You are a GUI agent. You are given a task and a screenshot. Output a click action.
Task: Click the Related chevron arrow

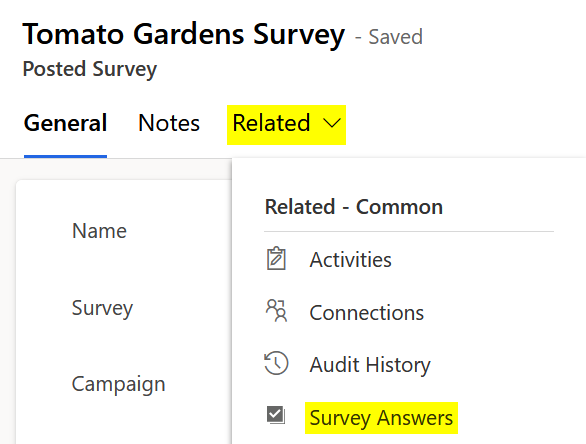[x=331, y=123]
